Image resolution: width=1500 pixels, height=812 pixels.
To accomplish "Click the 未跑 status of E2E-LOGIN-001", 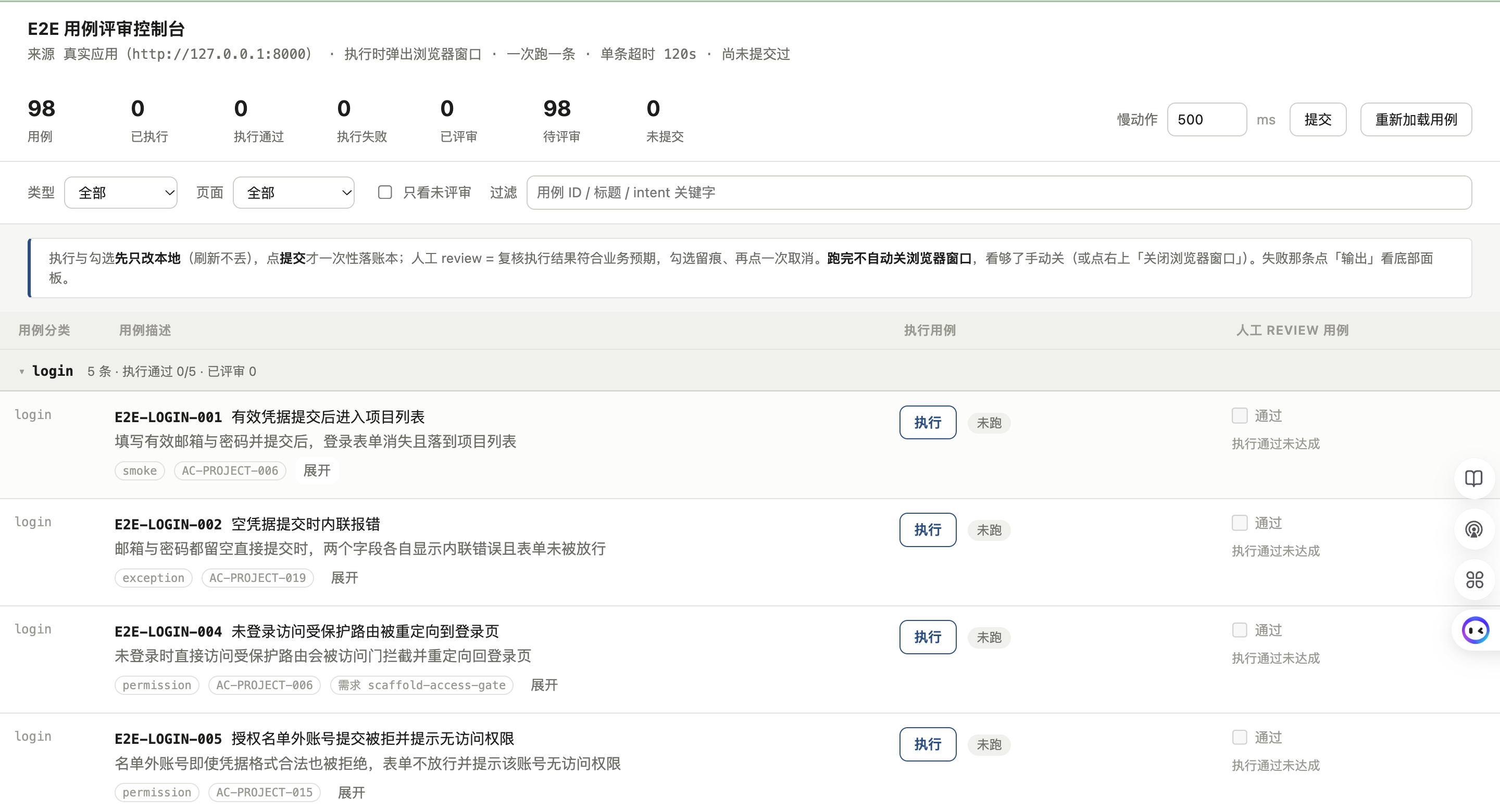I will [x=989, y=423].
